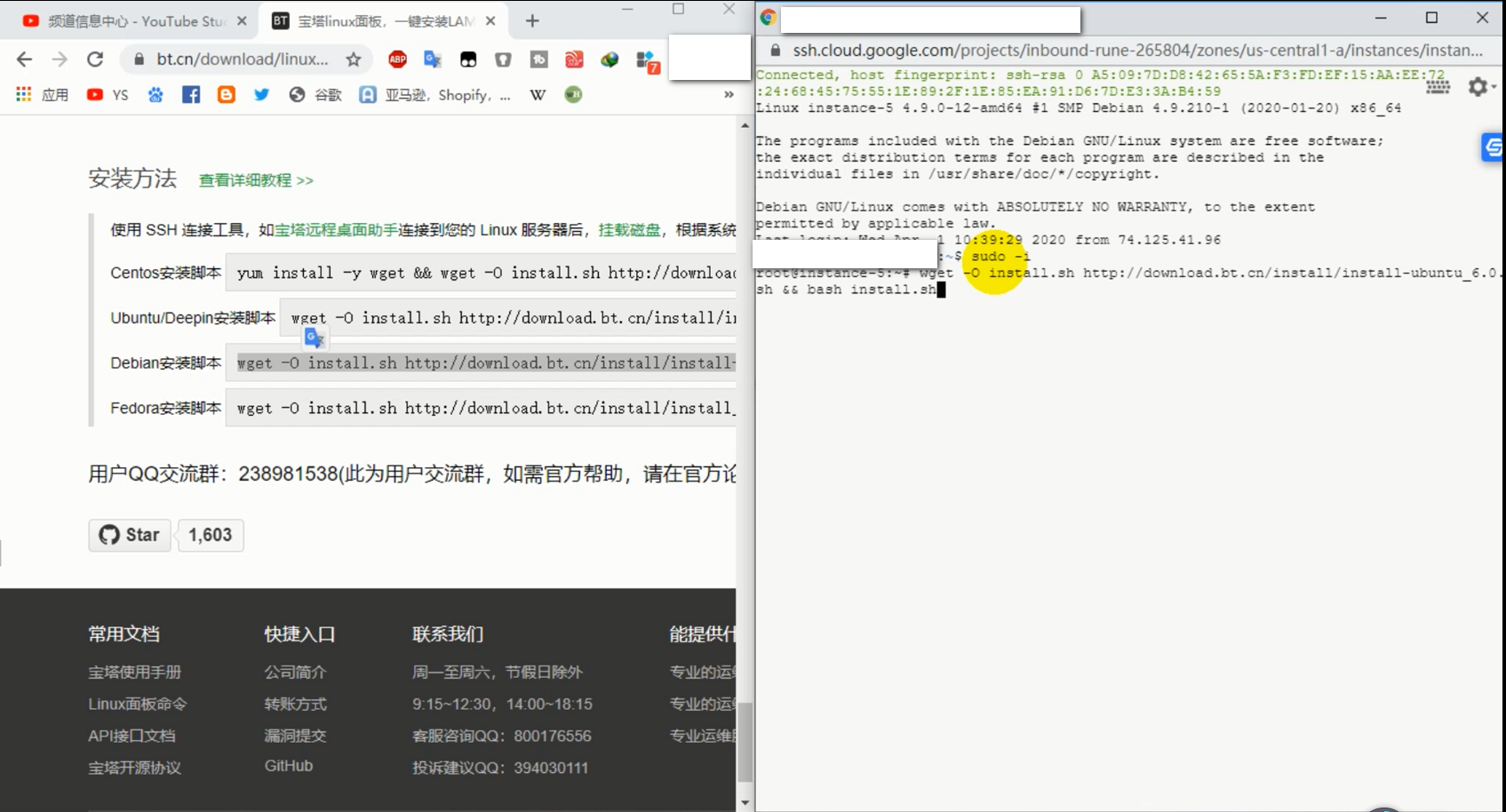The width and height of the screenshot is (1506, 812).
Task: Open the Blogger bookmark
Action: point(227,94)
